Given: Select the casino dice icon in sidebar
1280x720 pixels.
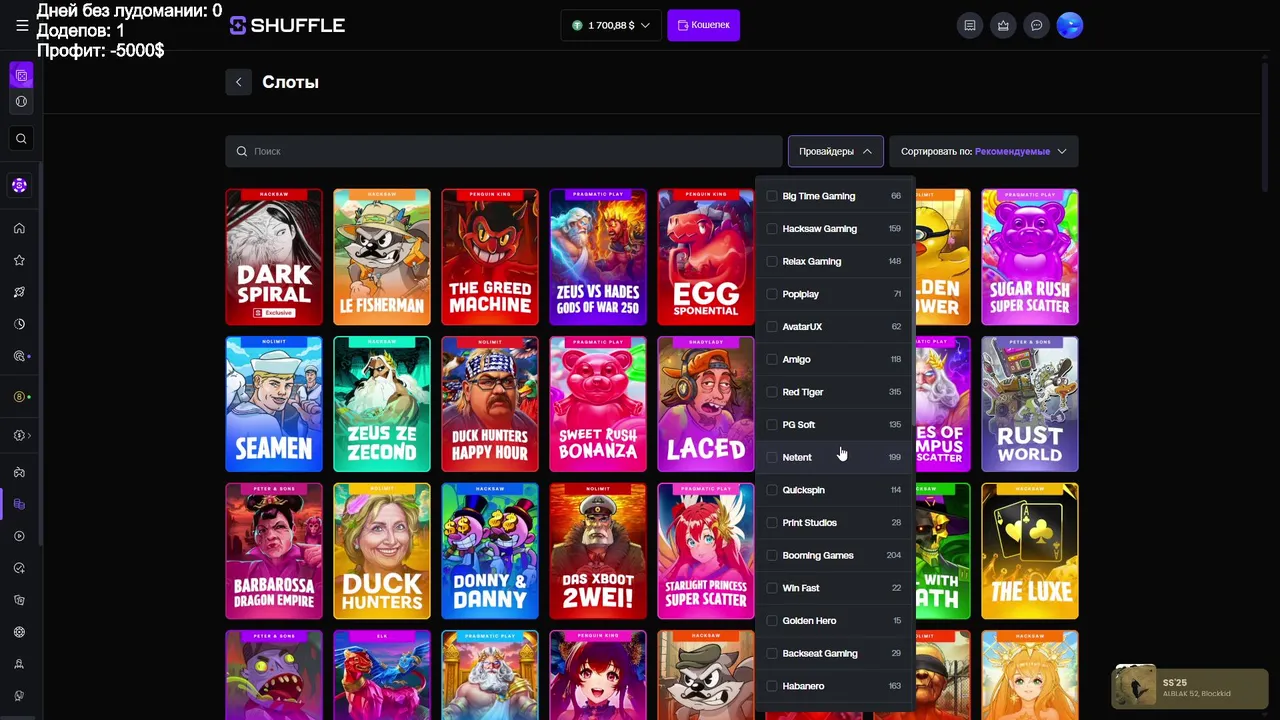Looking at the screenshot, I should [21, 75].
